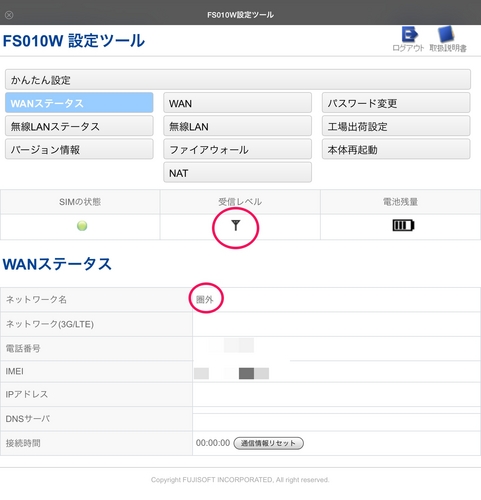Show バージョン情報 version info

(79, 149)
